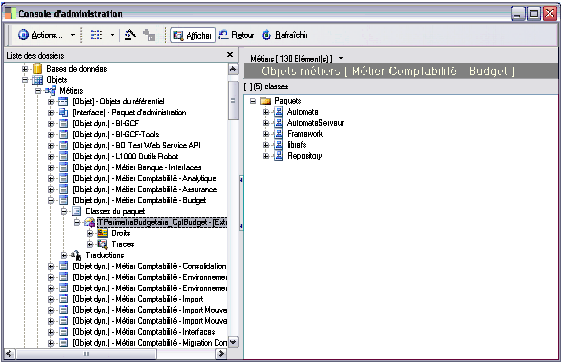The height and width of the screenshot is (363, 564).
Task: Collapse the Objets tree node
Action: 25,80
